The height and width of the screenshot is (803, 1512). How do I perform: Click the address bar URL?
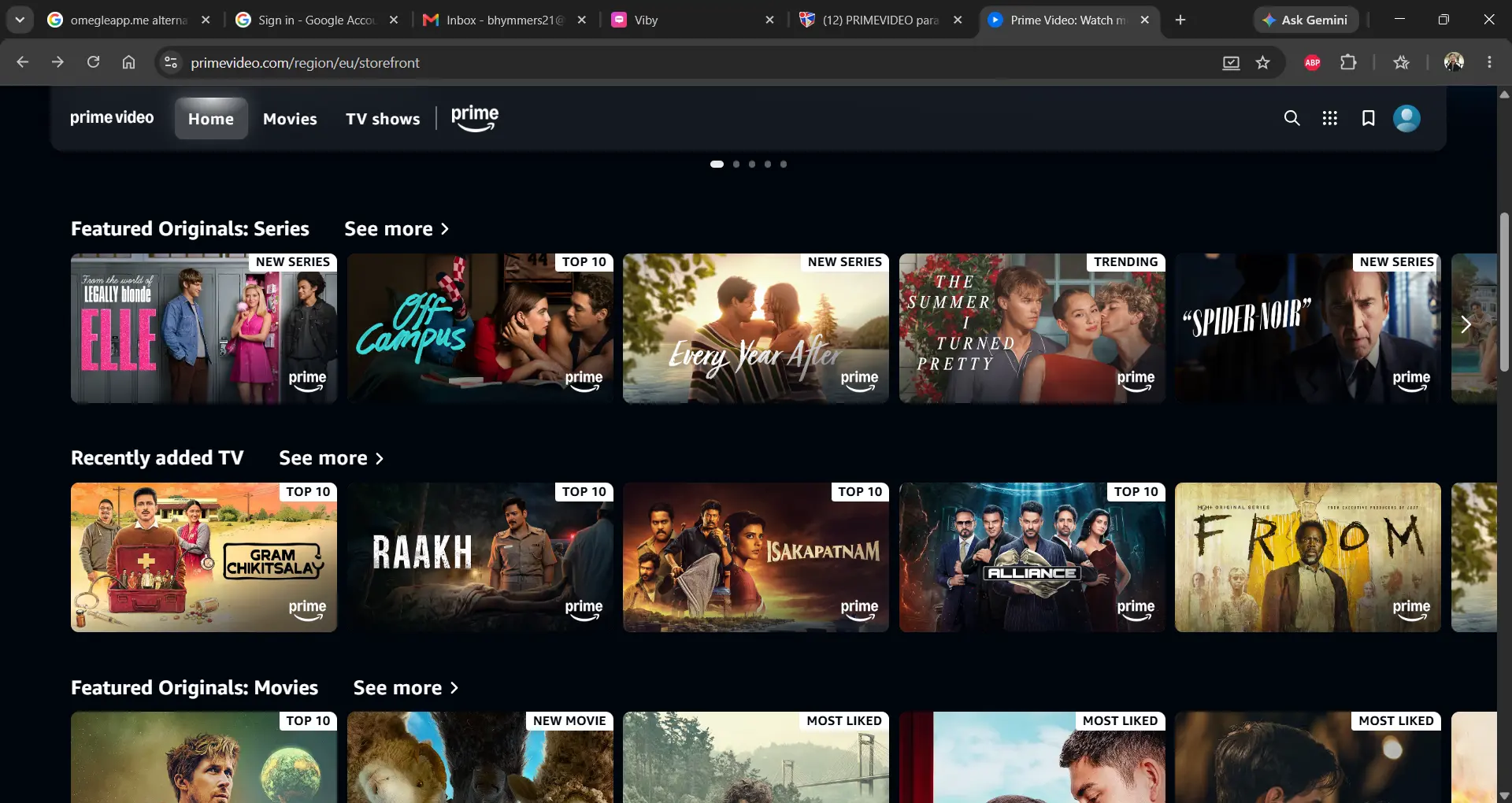(x=305, y=62)
